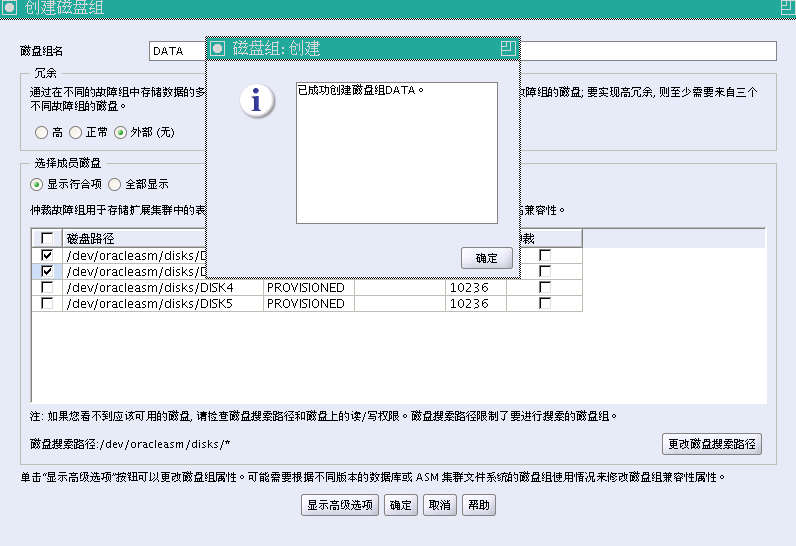
Task: Click the maximize icon of the 磁盘组: 创建 dialog
Action: coord(508,48)
